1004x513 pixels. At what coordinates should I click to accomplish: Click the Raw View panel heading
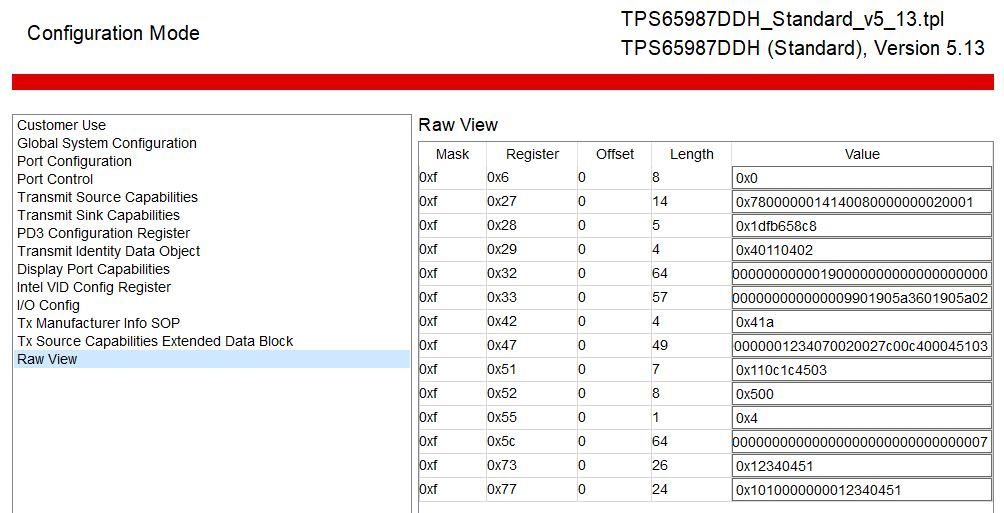(x=458, y=125)
